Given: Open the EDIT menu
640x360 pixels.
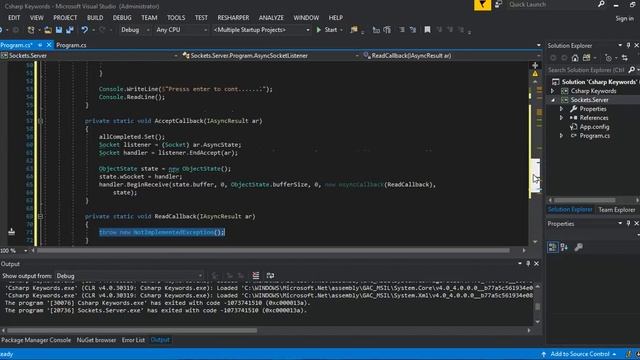Looking at the screenshot, I should click(14, 18).
